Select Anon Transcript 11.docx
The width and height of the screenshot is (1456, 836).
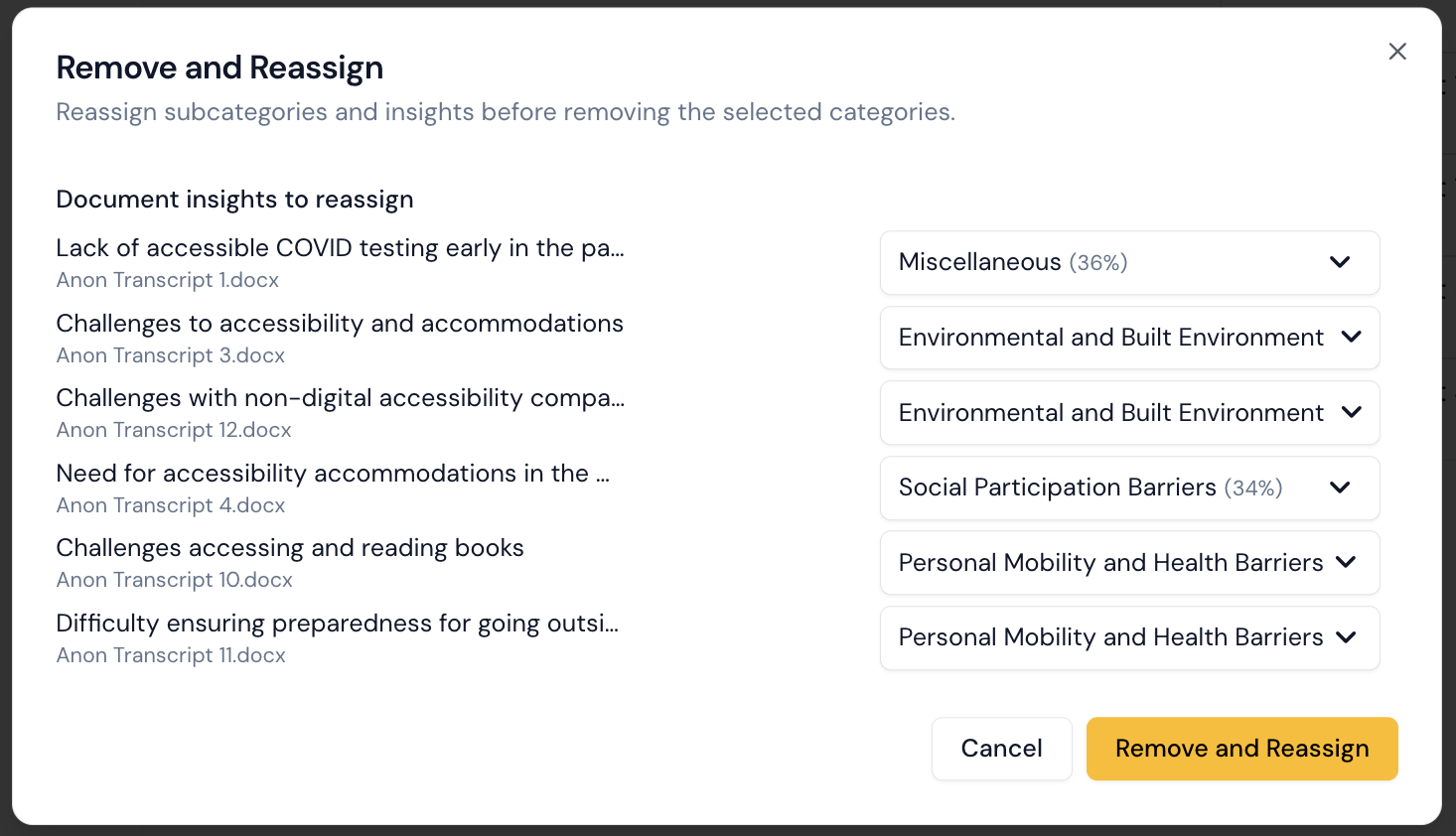[x=170, y=654]
